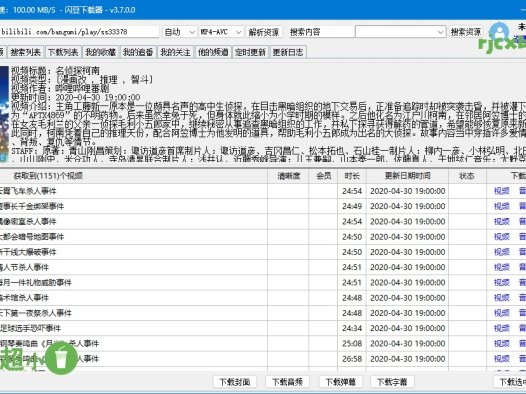Screen dimensions: 526x394
Task: Open the 我的追番 tab
Action: click(x=138, y=52)
